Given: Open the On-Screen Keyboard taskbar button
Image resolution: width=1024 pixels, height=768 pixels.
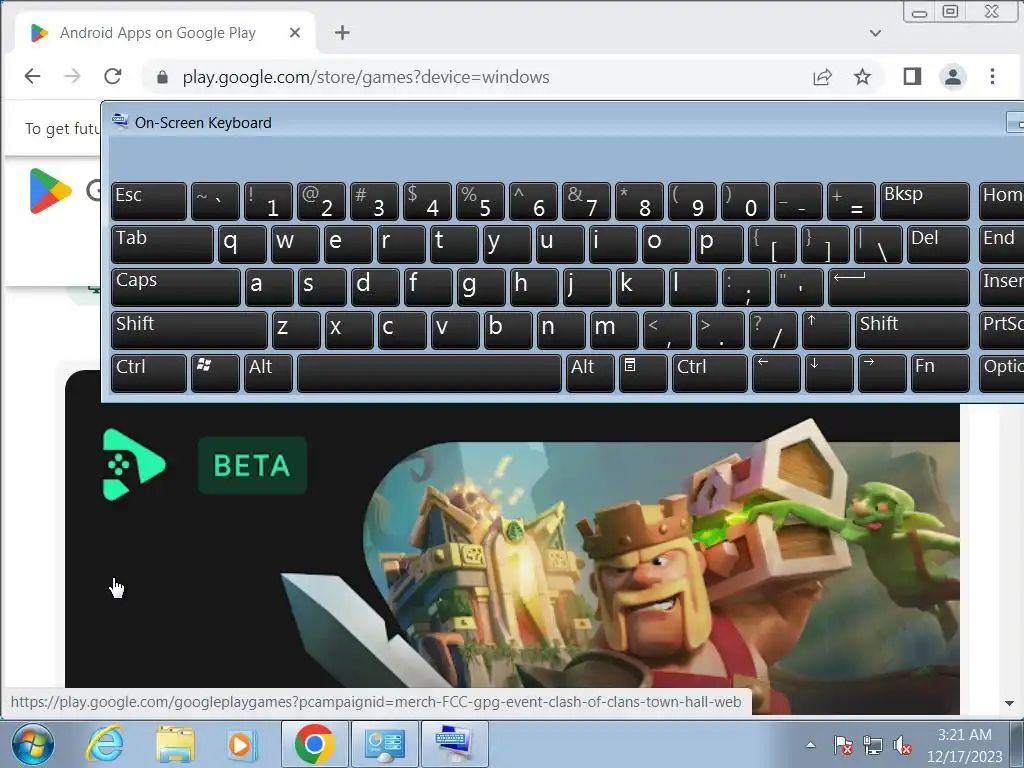Looking at the screenshot, I should pos(455,744).
